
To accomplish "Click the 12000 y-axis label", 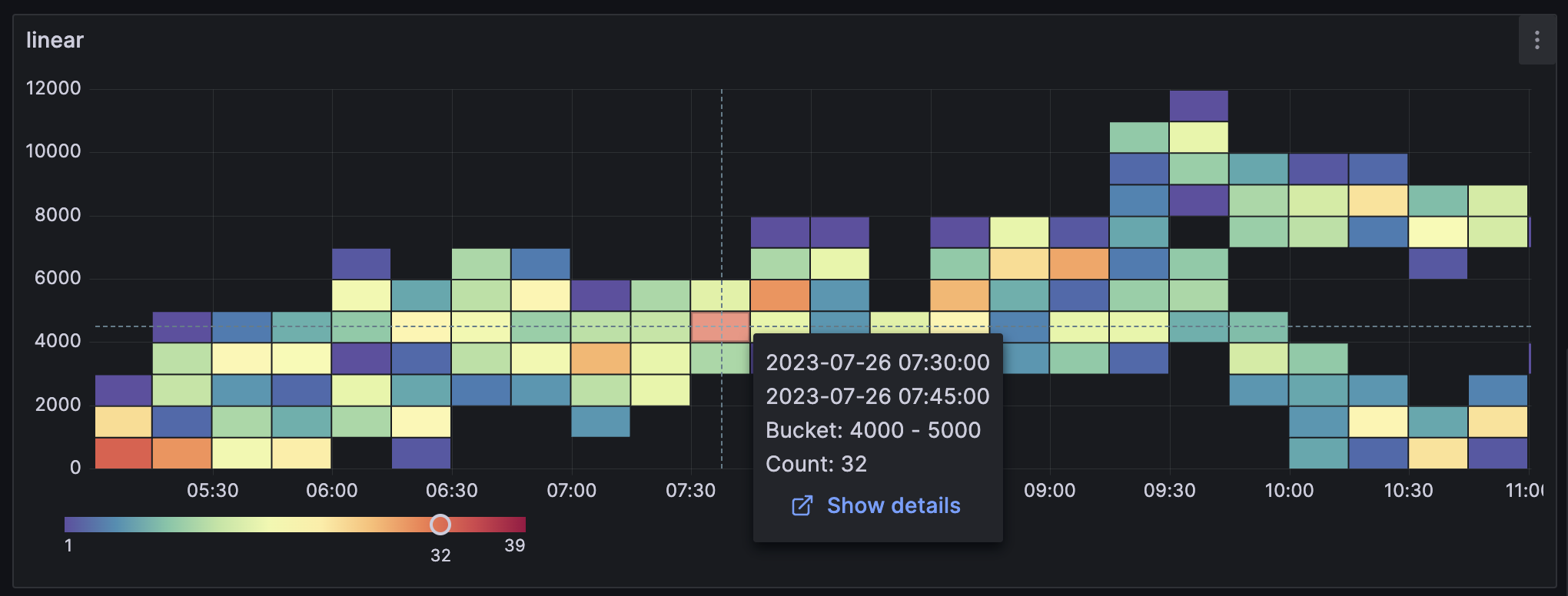I will click(x=53, y=88).
